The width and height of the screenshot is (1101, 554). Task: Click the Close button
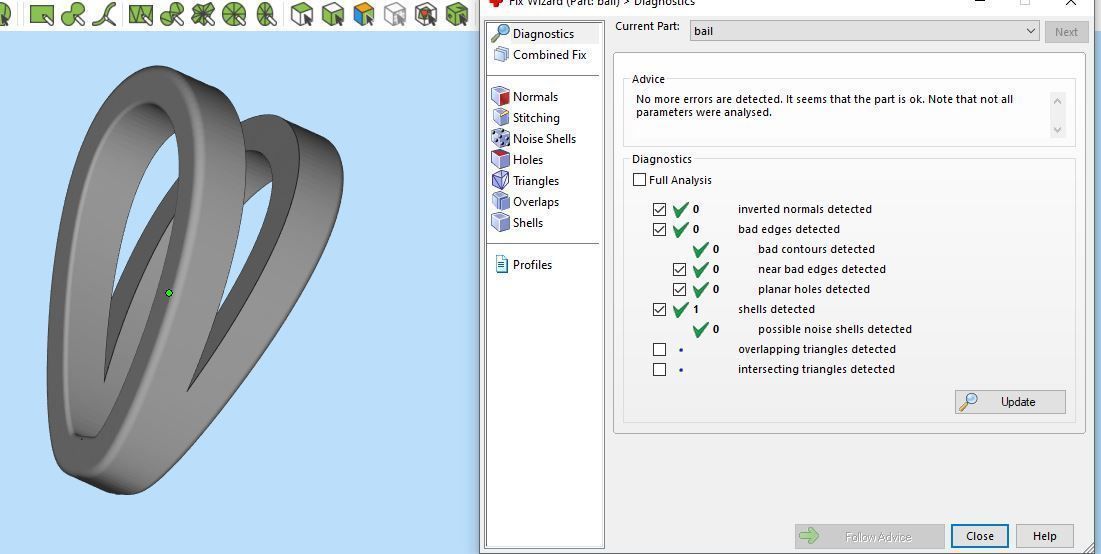pos(980,536)
